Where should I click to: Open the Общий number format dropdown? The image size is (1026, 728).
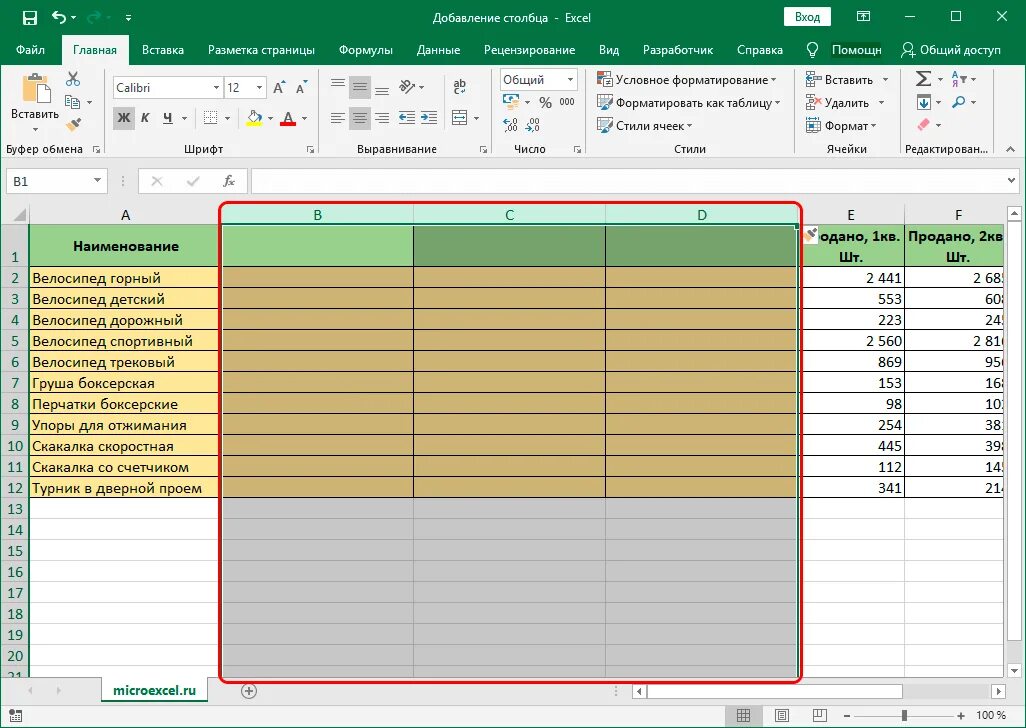click(x=570, y=80)
